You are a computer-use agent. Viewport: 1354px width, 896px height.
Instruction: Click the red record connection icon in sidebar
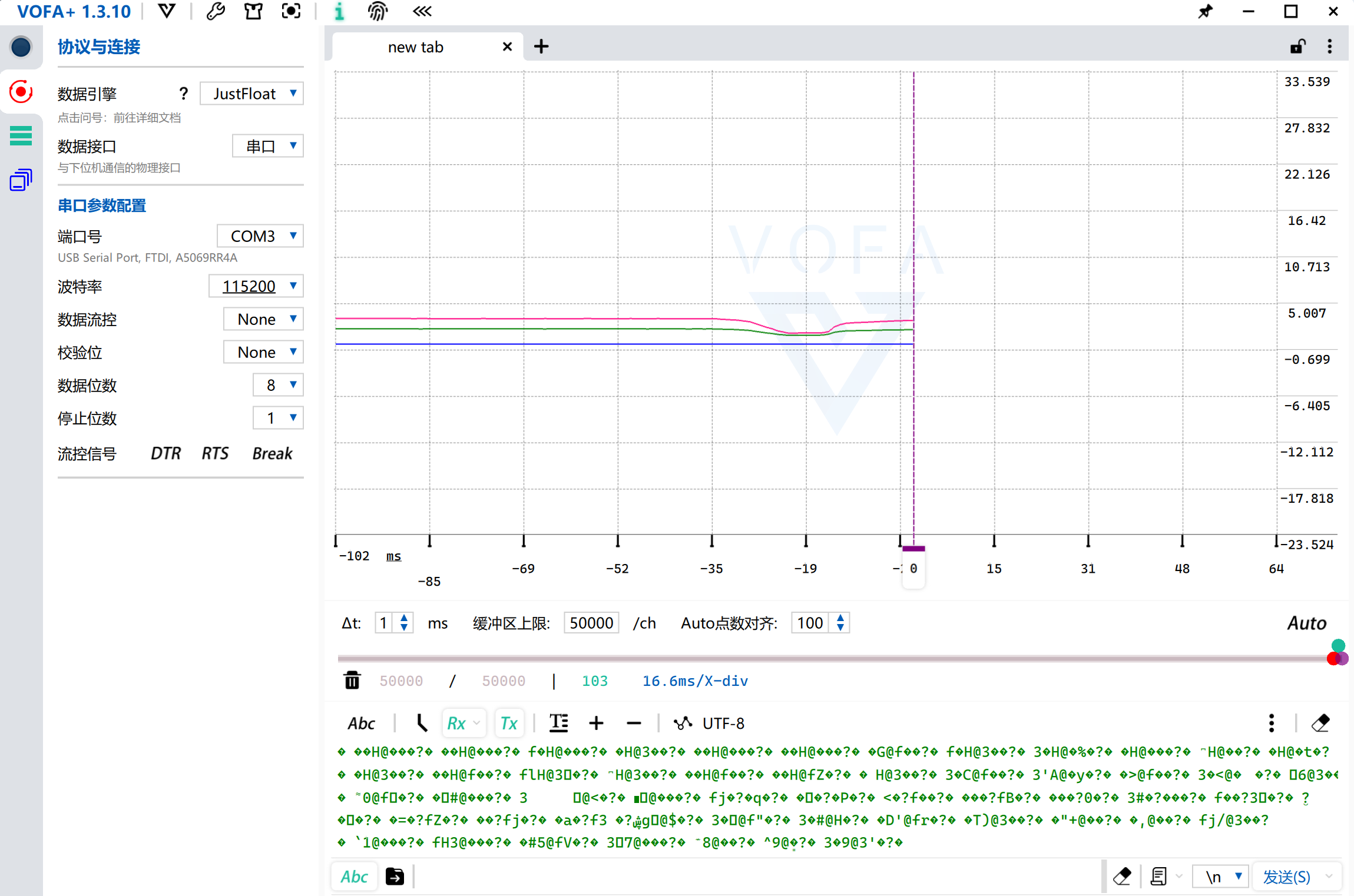tap(21, 92)
